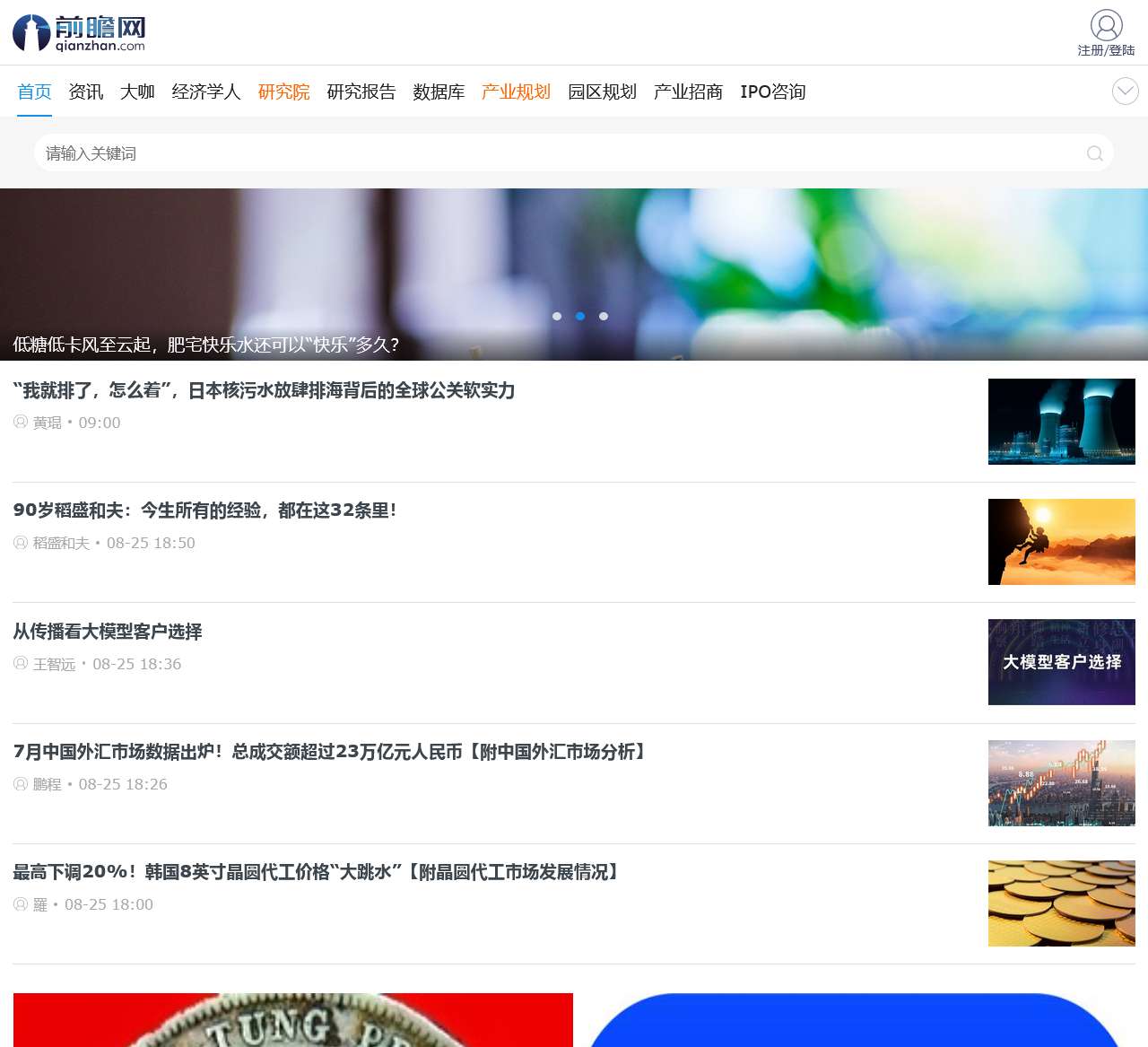Open the 数据库 menu item
Screen dimensions: 1148x1047
[439, 92]
